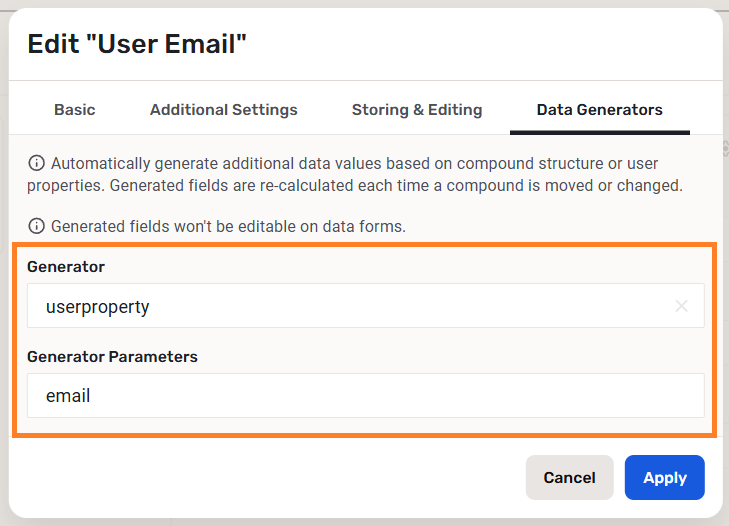Click the "userproperty" value in Generator

(98, 307)
